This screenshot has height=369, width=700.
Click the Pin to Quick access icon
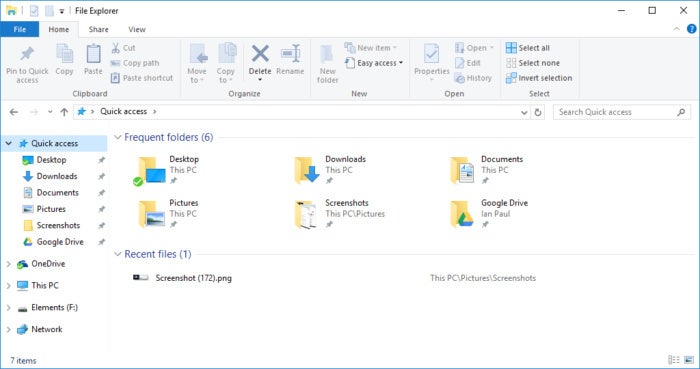tap(27, 54)
